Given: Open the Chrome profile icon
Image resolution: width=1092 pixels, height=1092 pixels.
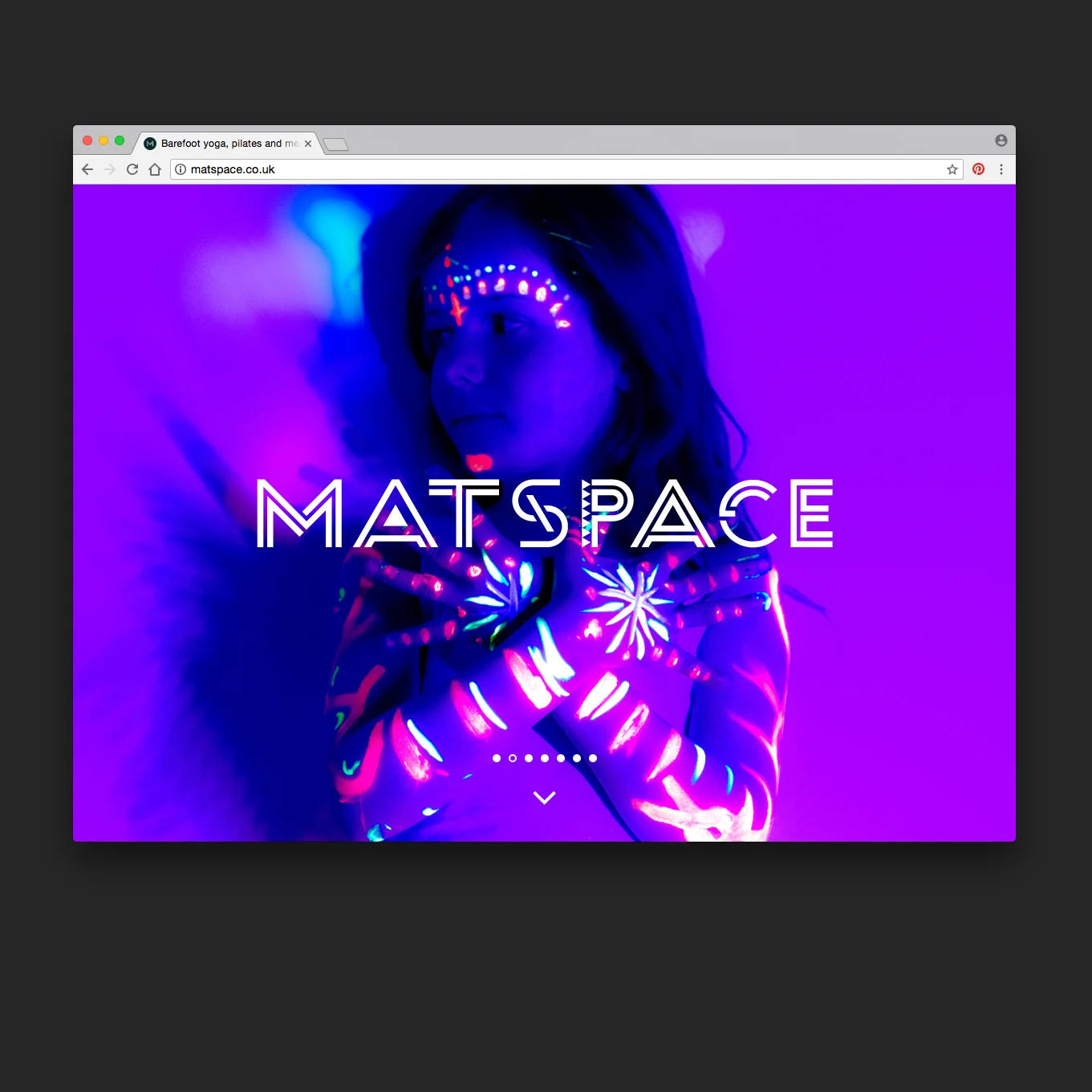Looking at the screenshot, I should point(1001,140).
